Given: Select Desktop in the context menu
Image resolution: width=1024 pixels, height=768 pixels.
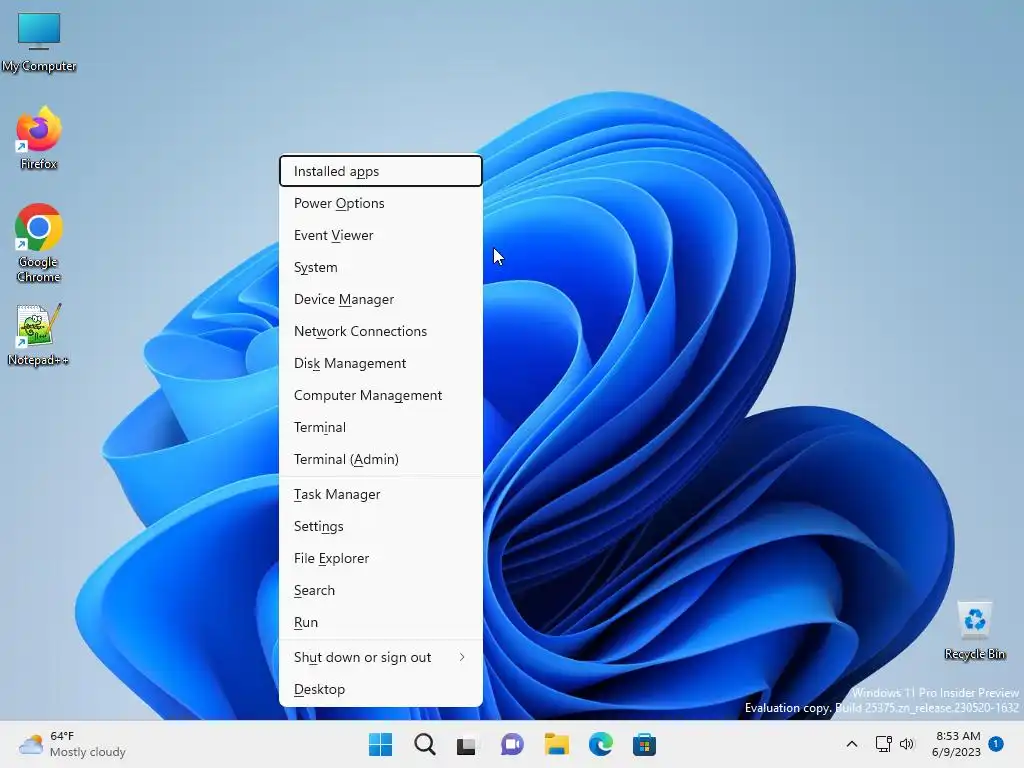Looking at the screenshot, I should point(381,690).
